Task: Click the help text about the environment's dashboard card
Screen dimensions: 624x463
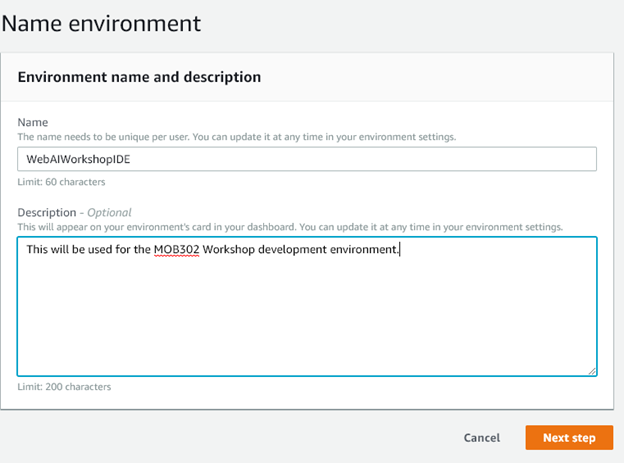Action: coord(289,226)
